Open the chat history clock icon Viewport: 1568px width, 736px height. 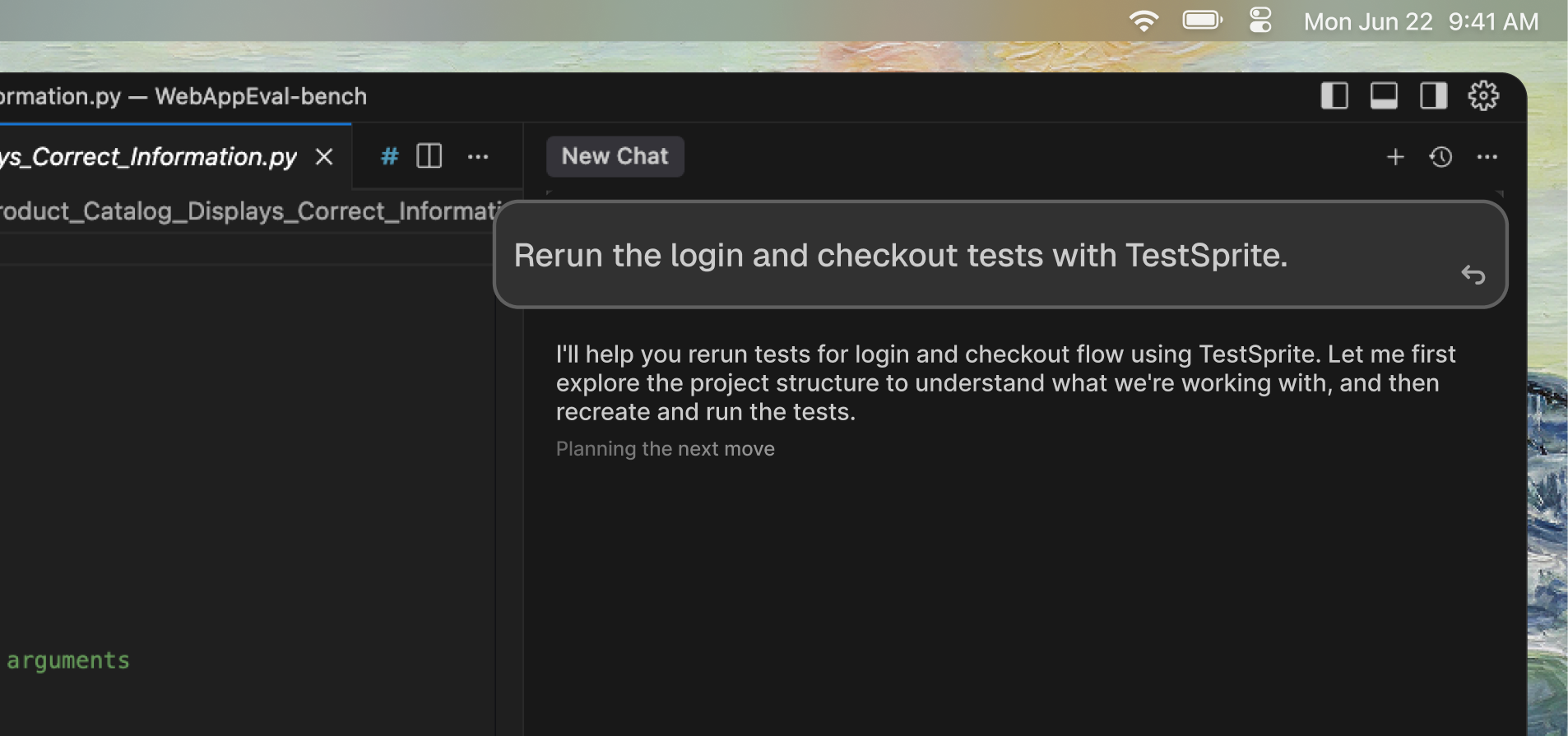(x=1440, y=157)
